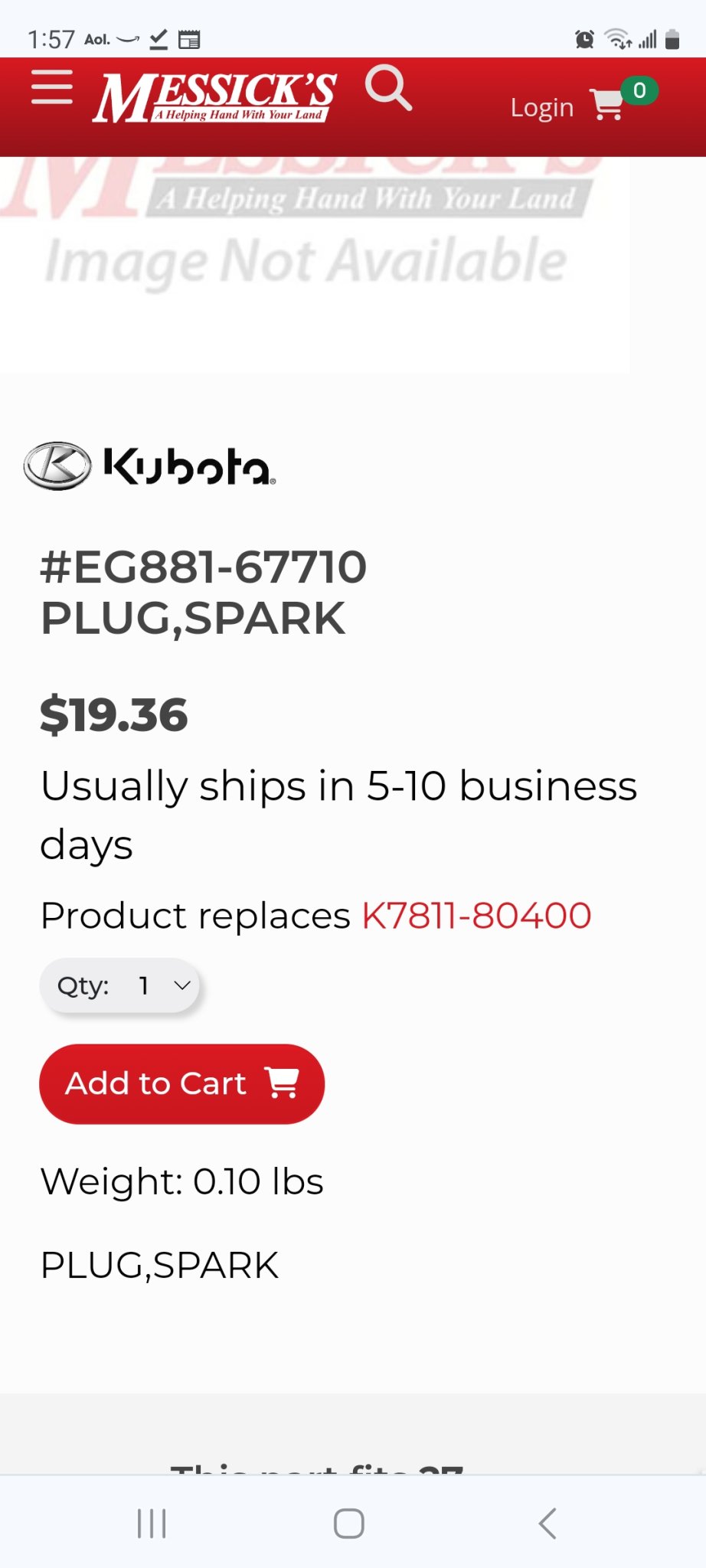Open replaced part K7811-80400 link
706x1568 pixels.
pos(476,915)
